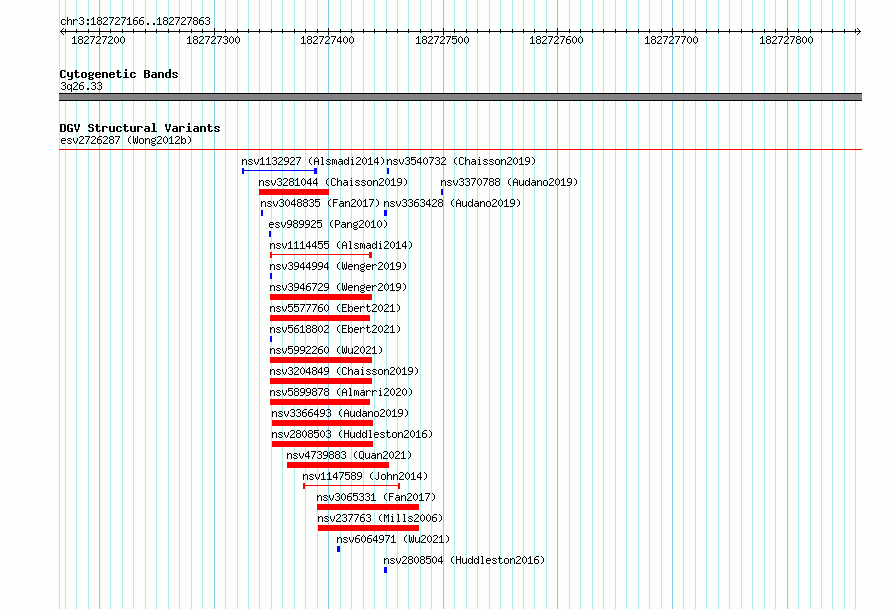Open nsv5899878 (Almarri2020) label
This screenshot has width=890, height=609.
(341, 392)
